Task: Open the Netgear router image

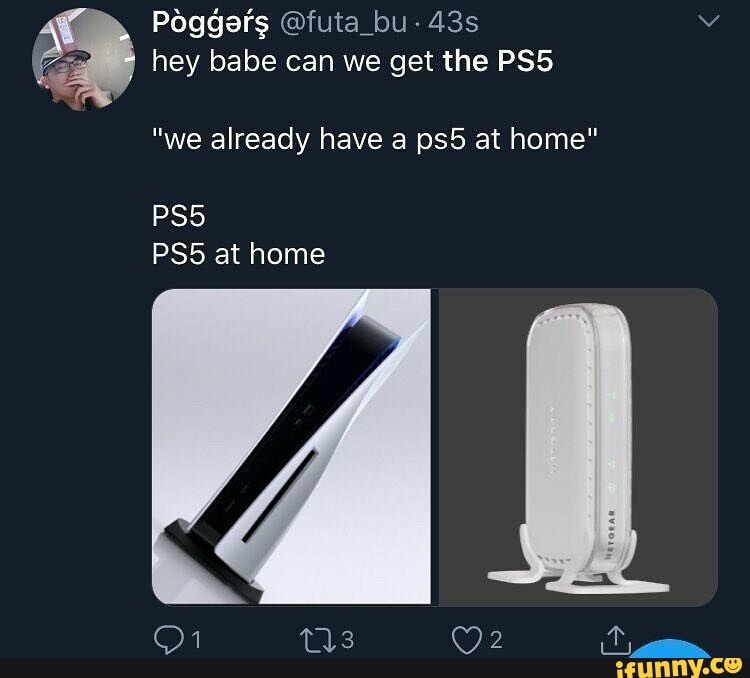Action: [x=578, y=447]
